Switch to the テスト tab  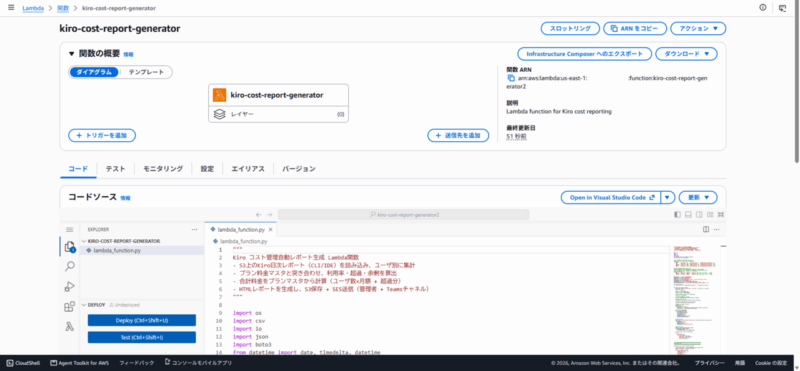(x=115, y=169)
